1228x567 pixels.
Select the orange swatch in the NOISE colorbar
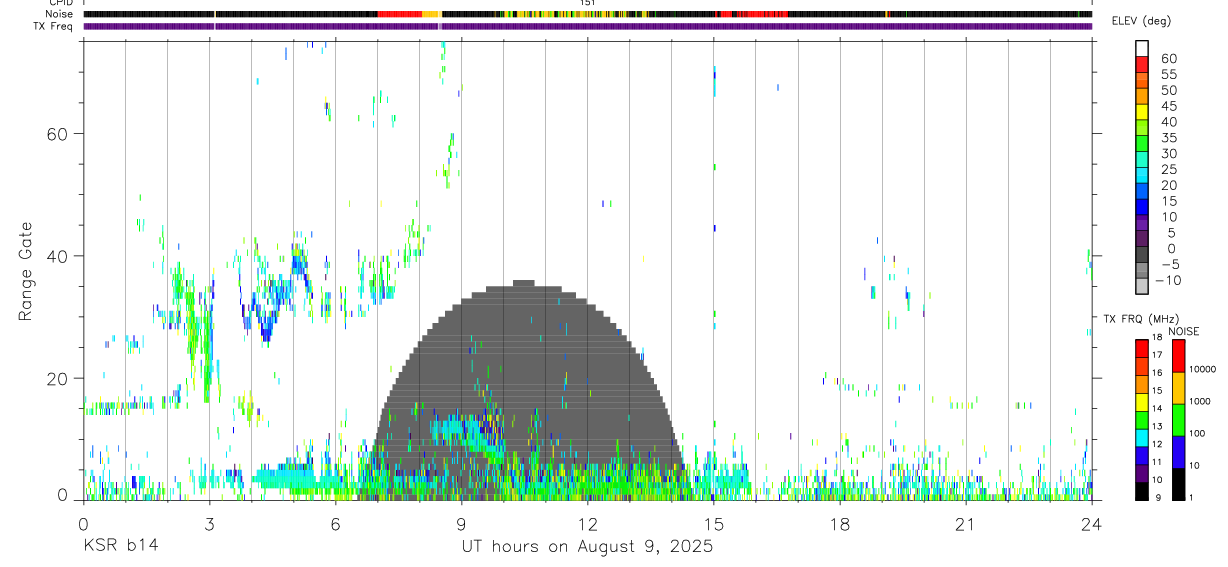(1178, 387)
